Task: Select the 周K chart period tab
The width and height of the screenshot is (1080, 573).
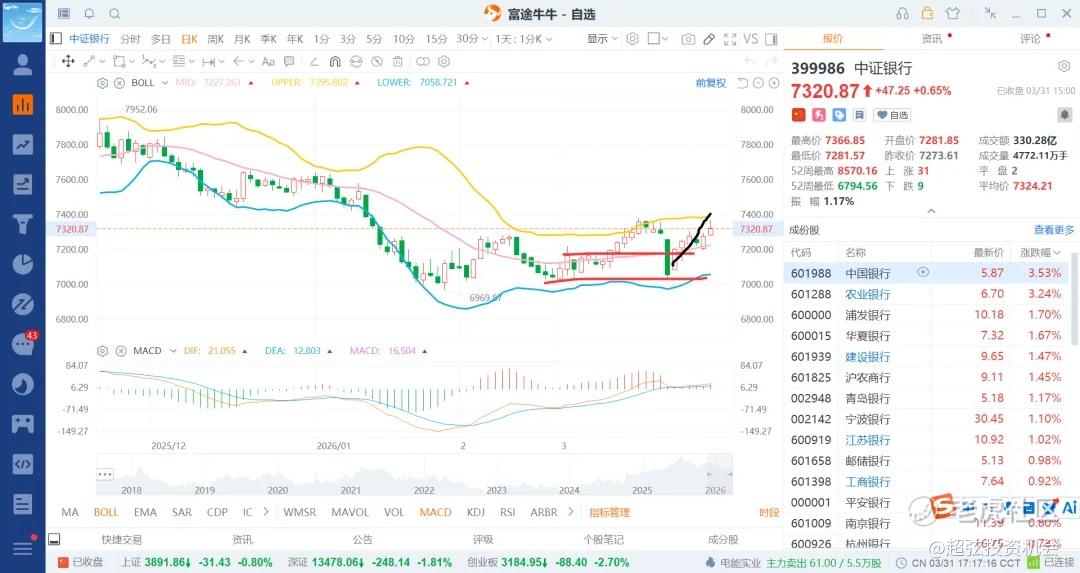Action: point(216,39)
